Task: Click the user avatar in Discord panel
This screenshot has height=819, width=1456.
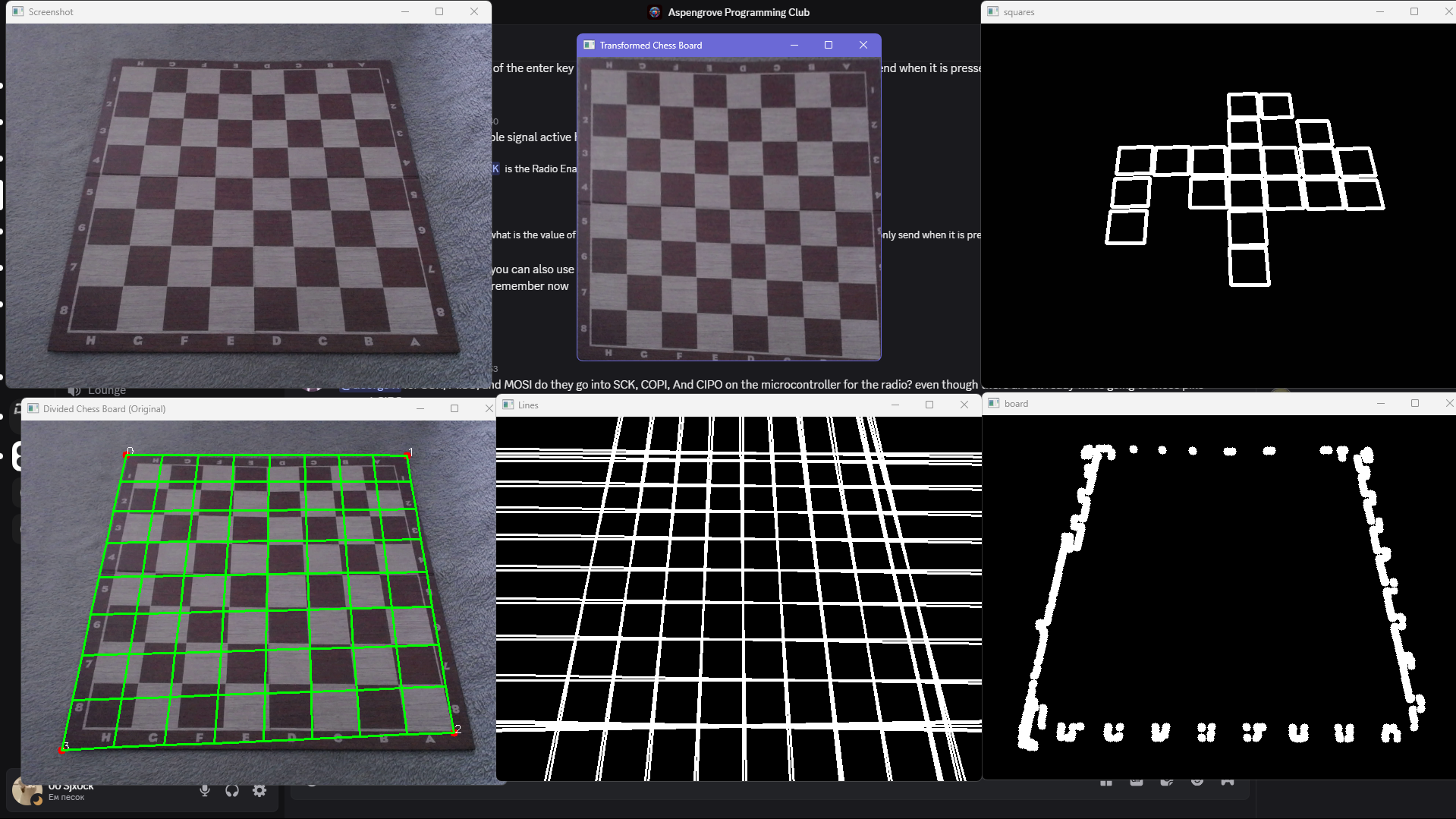Action: pyautogui.click(x=27, y=791)
